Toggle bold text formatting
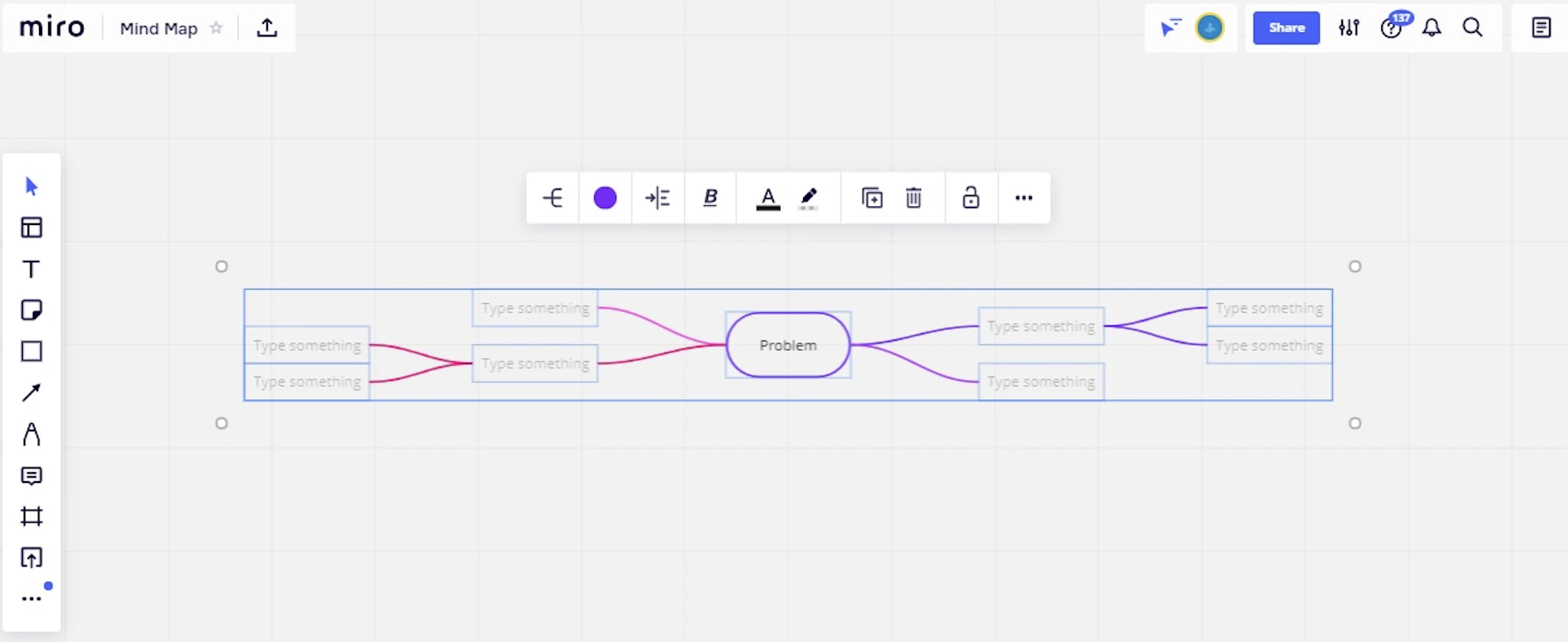 point(710,198)
